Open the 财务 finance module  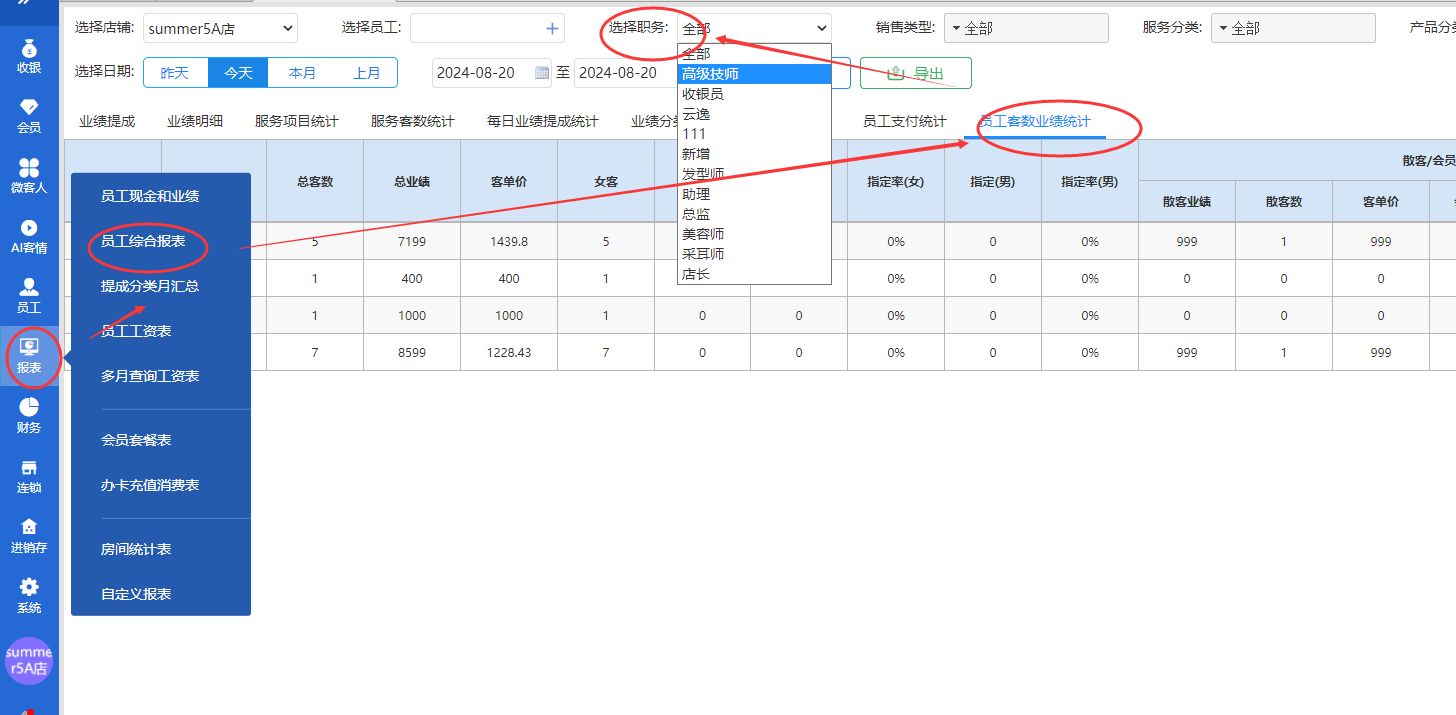click(x=29, y=416)
